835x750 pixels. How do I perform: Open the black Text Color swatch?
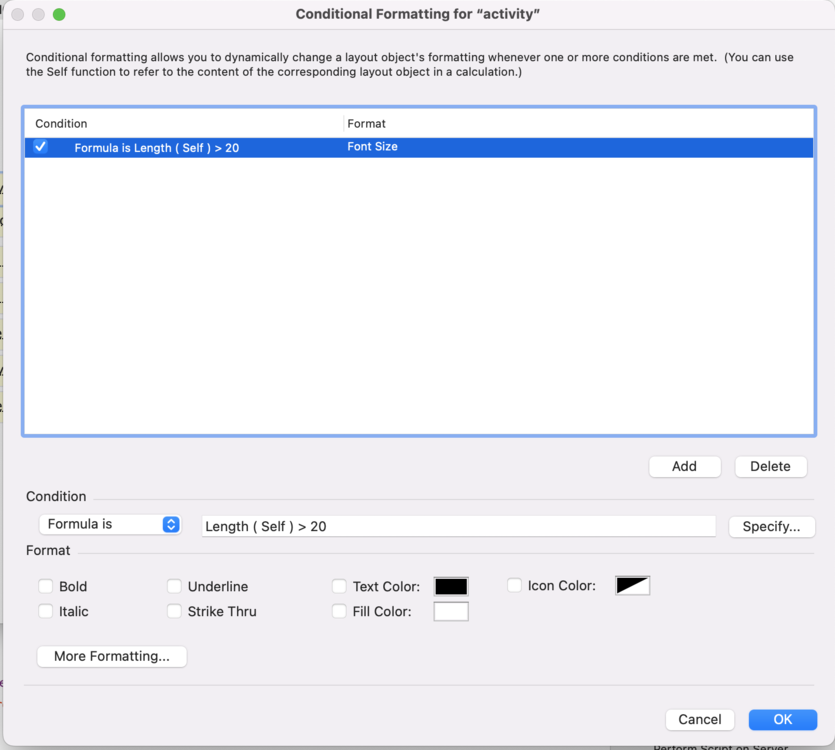(451, 586)
